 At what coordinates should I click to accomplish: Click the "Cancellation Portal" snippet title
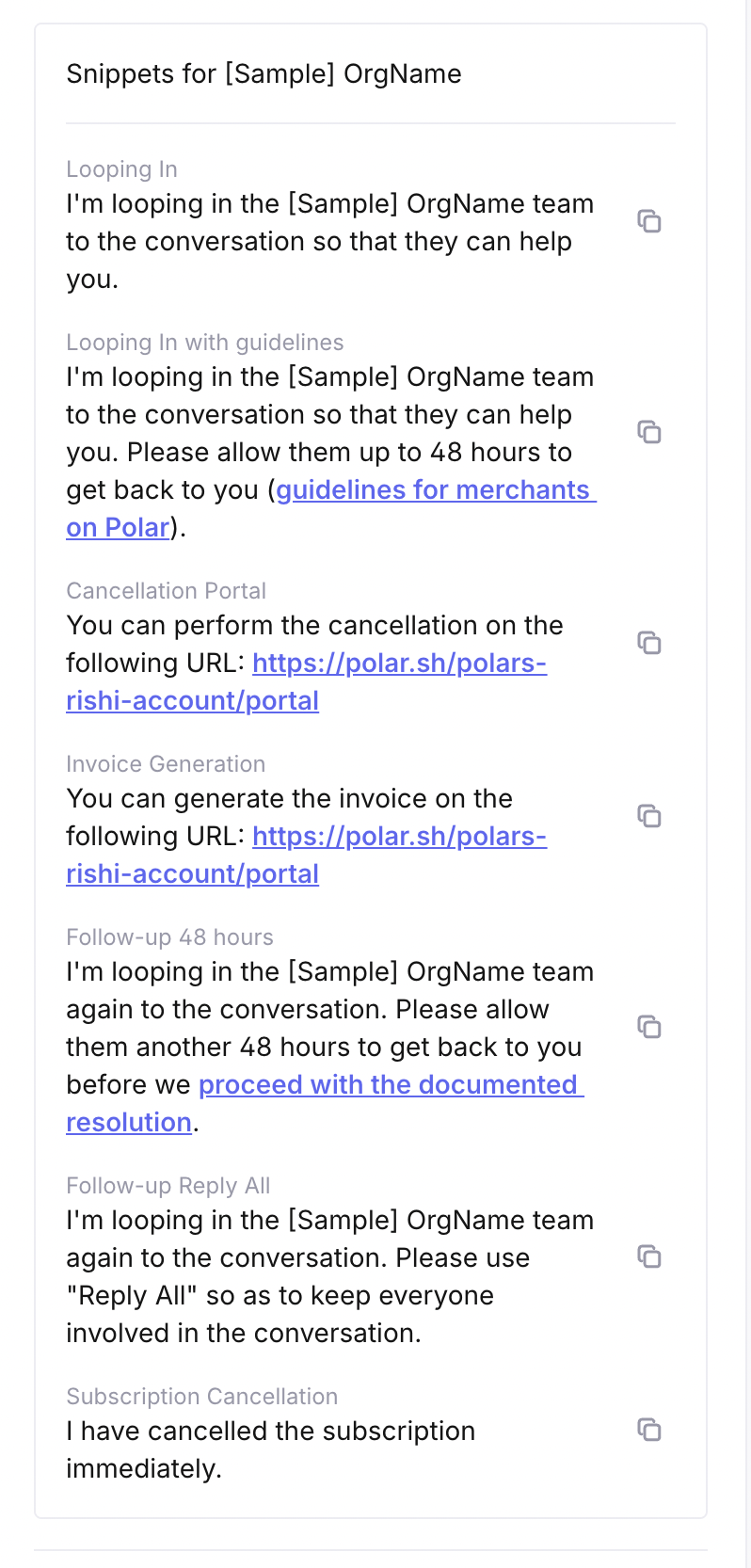click(166, 591)
